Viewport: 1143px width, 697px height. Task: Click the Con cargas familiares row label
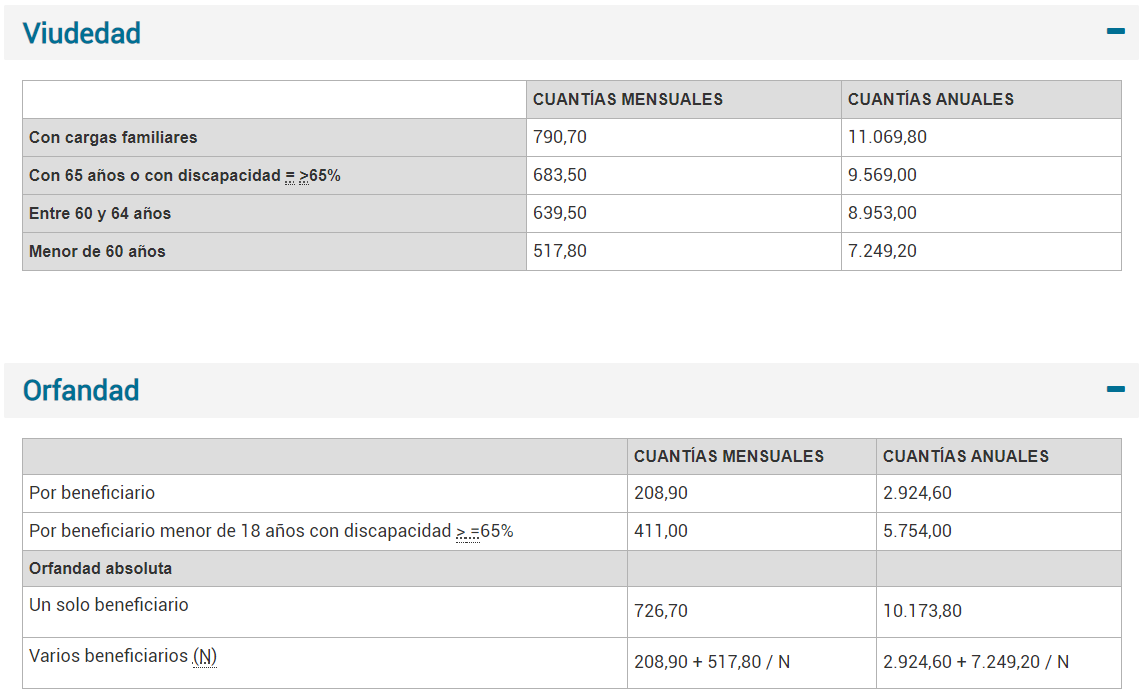tap(113, 137)
